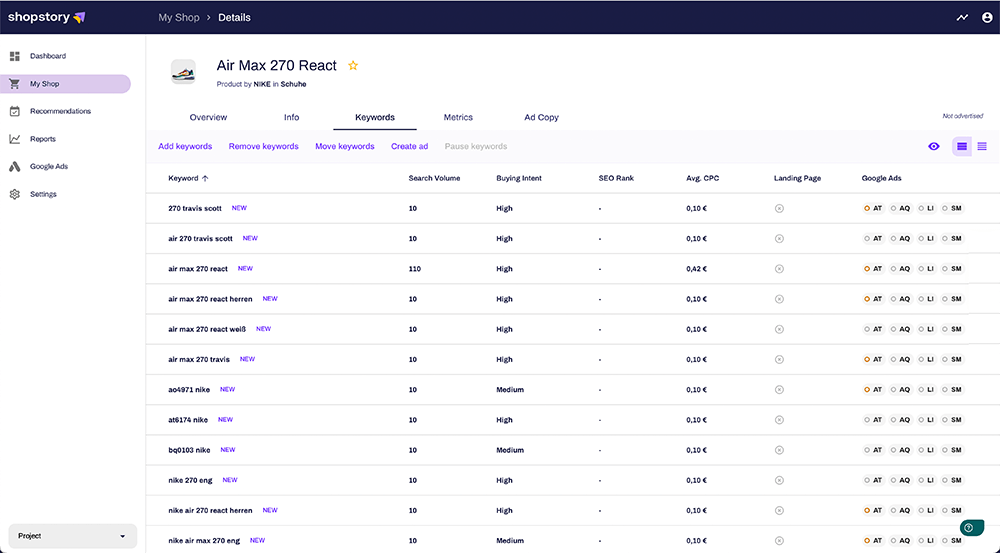This screenshot has height=553, width=1000.
Task: Select the comfortable row density view
Action: click(x=962, y=147)
